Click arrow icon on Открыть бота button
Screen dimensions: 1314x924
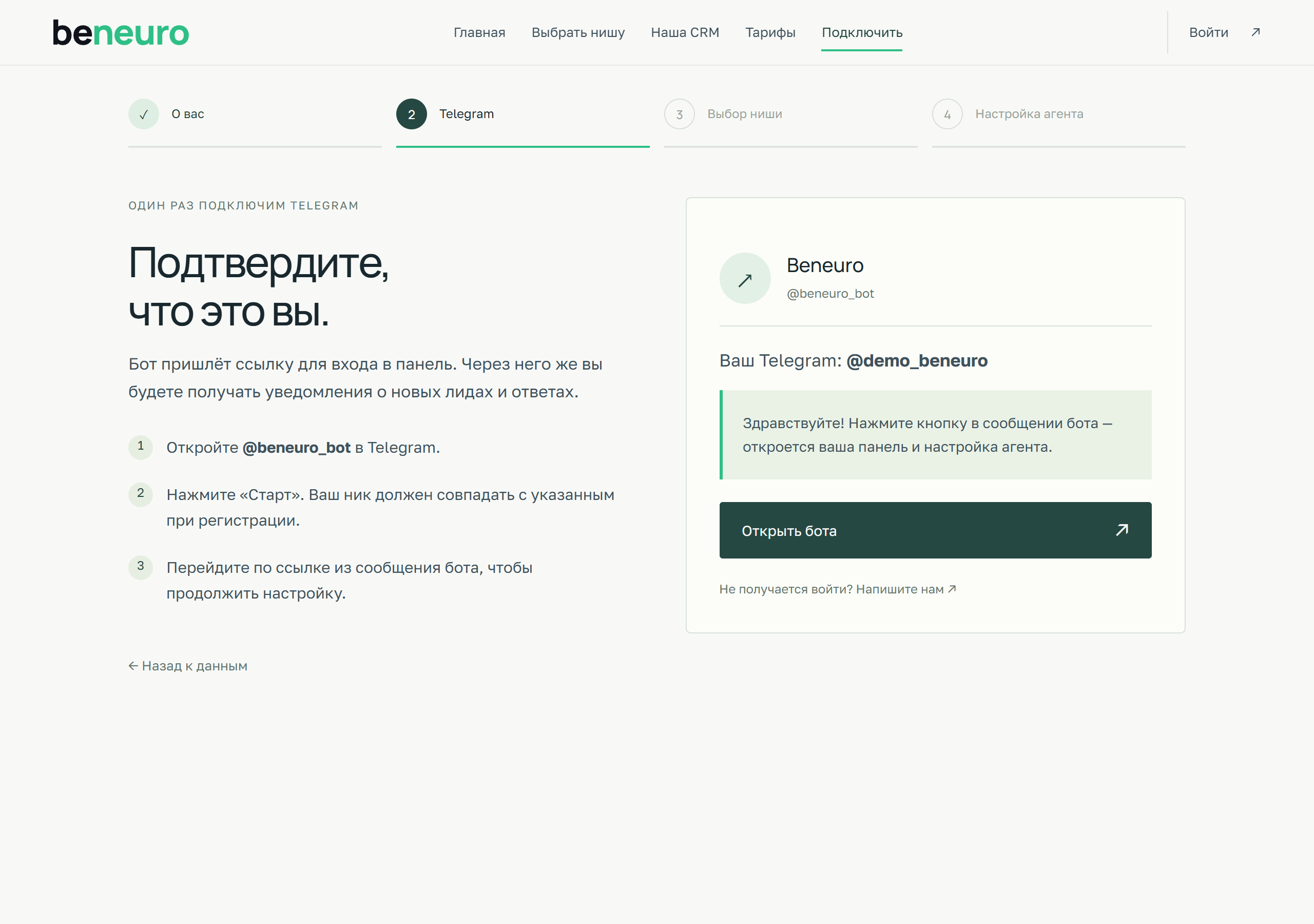1122,530
